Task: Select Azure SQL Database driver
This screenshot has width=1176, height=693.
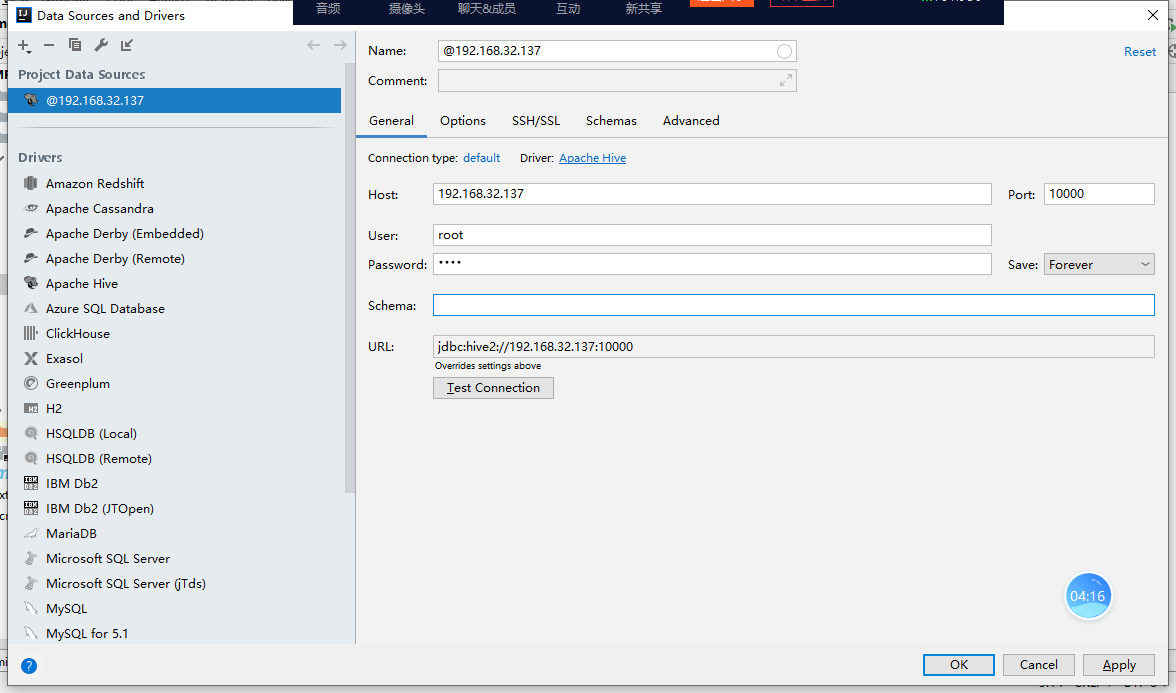Action: coord(105,308)
